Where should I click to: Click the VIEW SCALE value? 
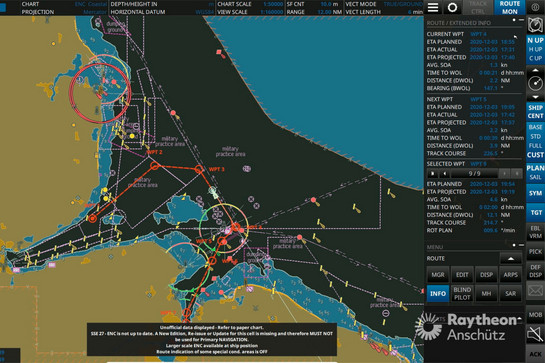(271, 12)
